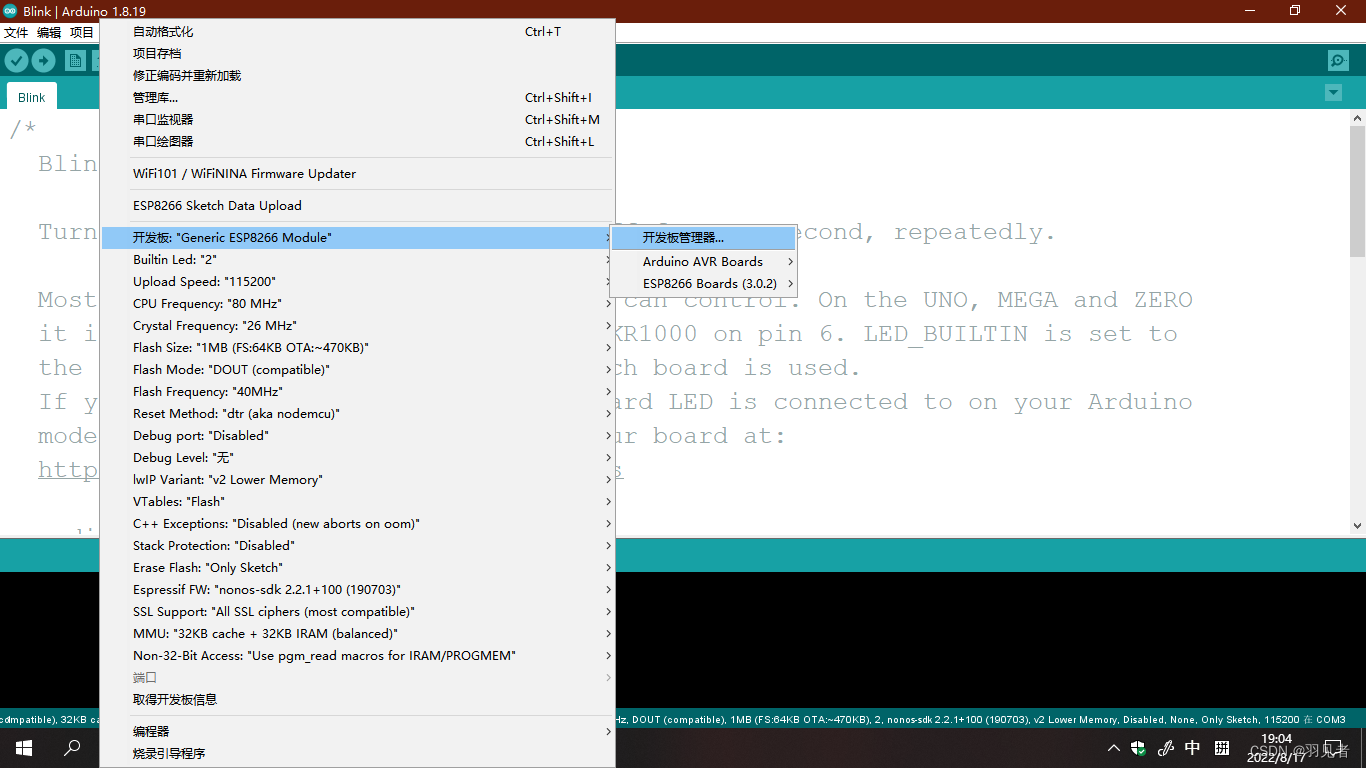Click the New sketch toolbar icon

point(75,61)
